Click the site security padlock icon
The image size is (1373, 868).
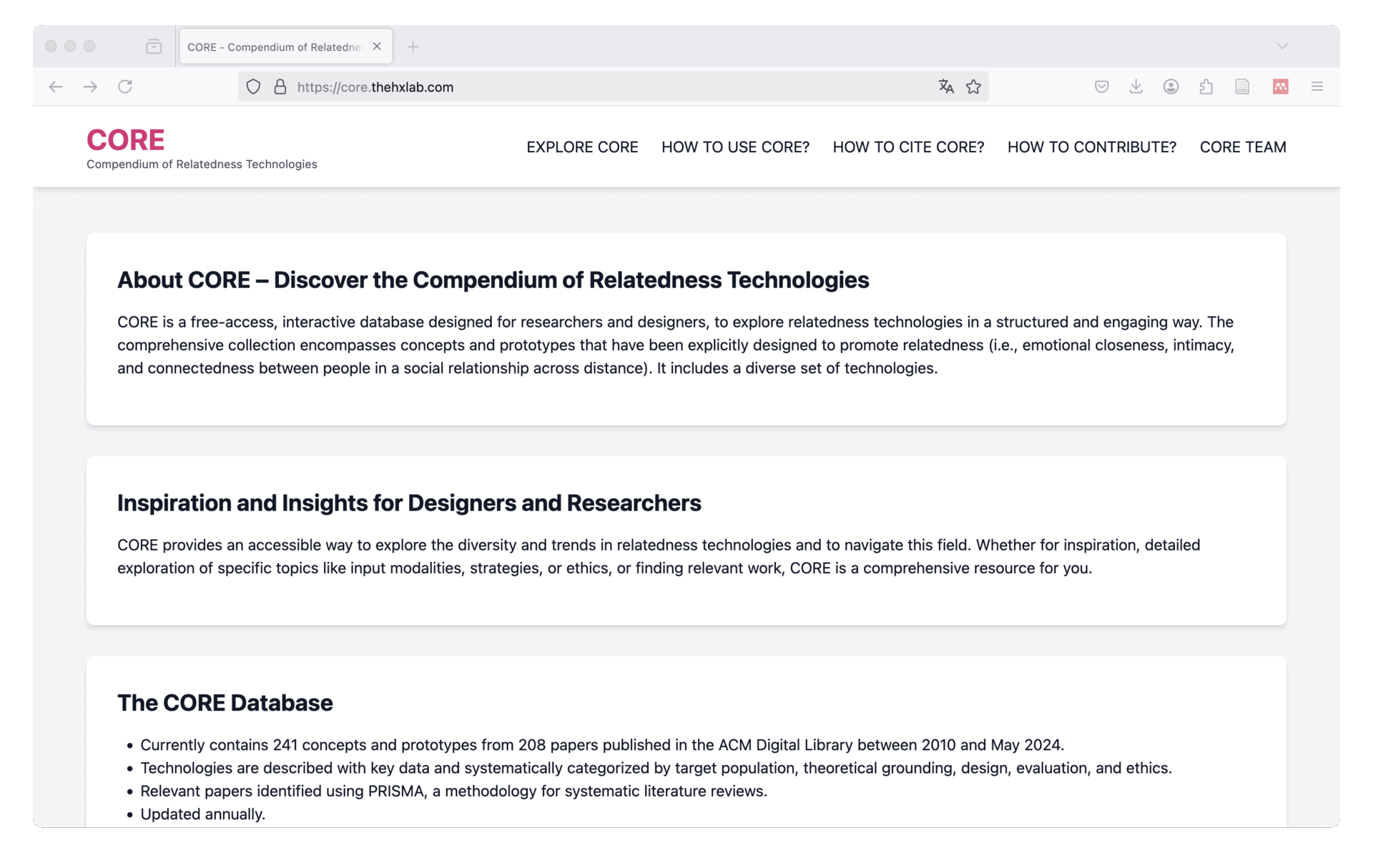pos(280,87)
